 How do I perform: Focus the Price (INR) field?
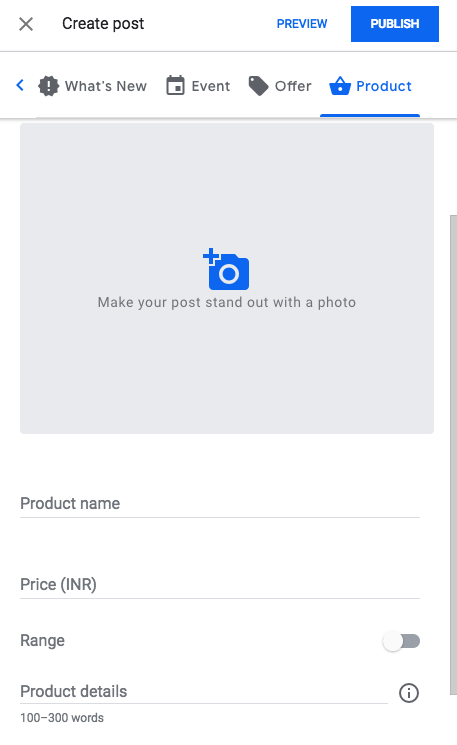(x=220, y=584)
